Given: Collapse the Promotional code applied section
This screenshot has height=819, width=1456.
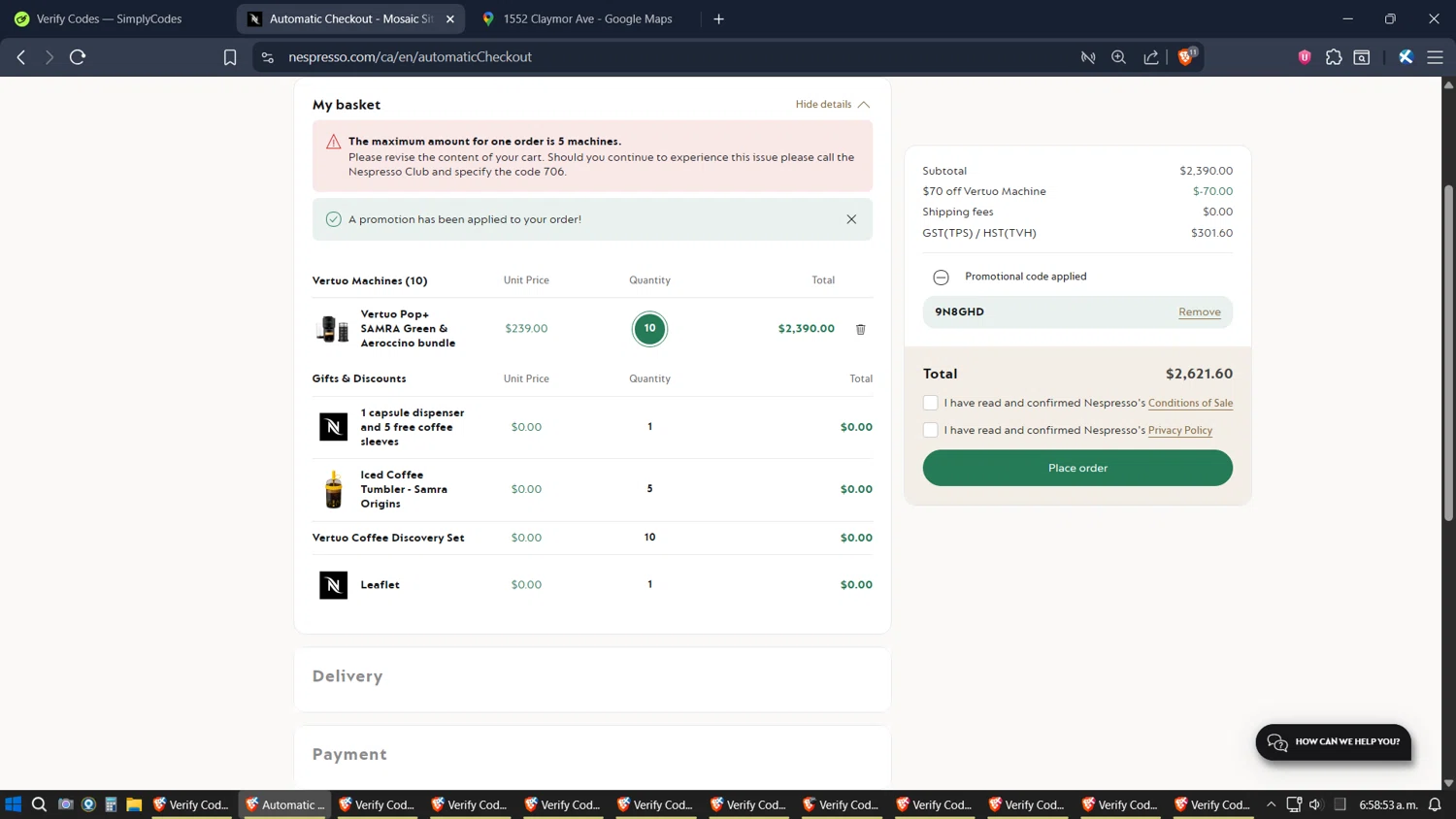Looking at the screenshot, I should coord(941,278).
